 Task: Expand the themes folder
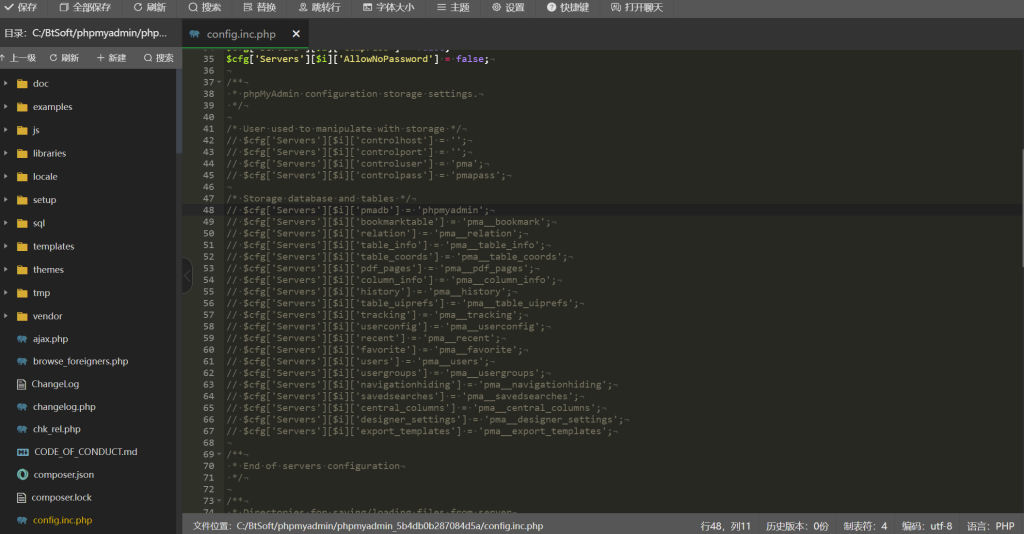(48, 270)
